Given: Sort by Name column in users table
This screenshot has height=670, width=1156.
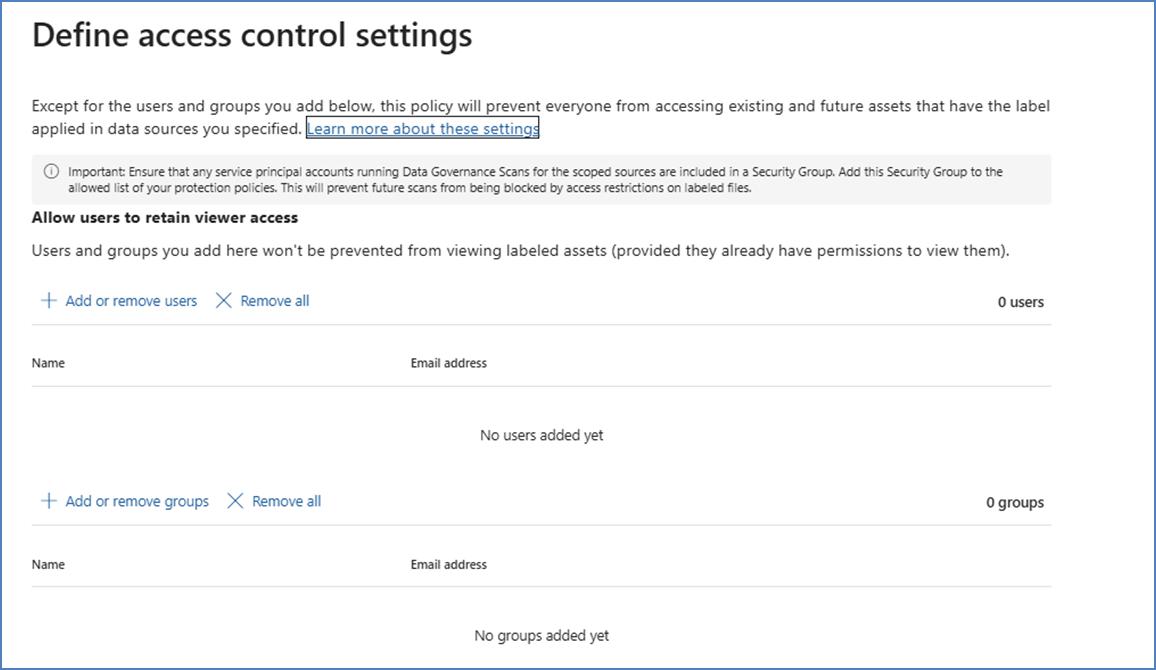Looking at the screenshot, I should 48,363.
